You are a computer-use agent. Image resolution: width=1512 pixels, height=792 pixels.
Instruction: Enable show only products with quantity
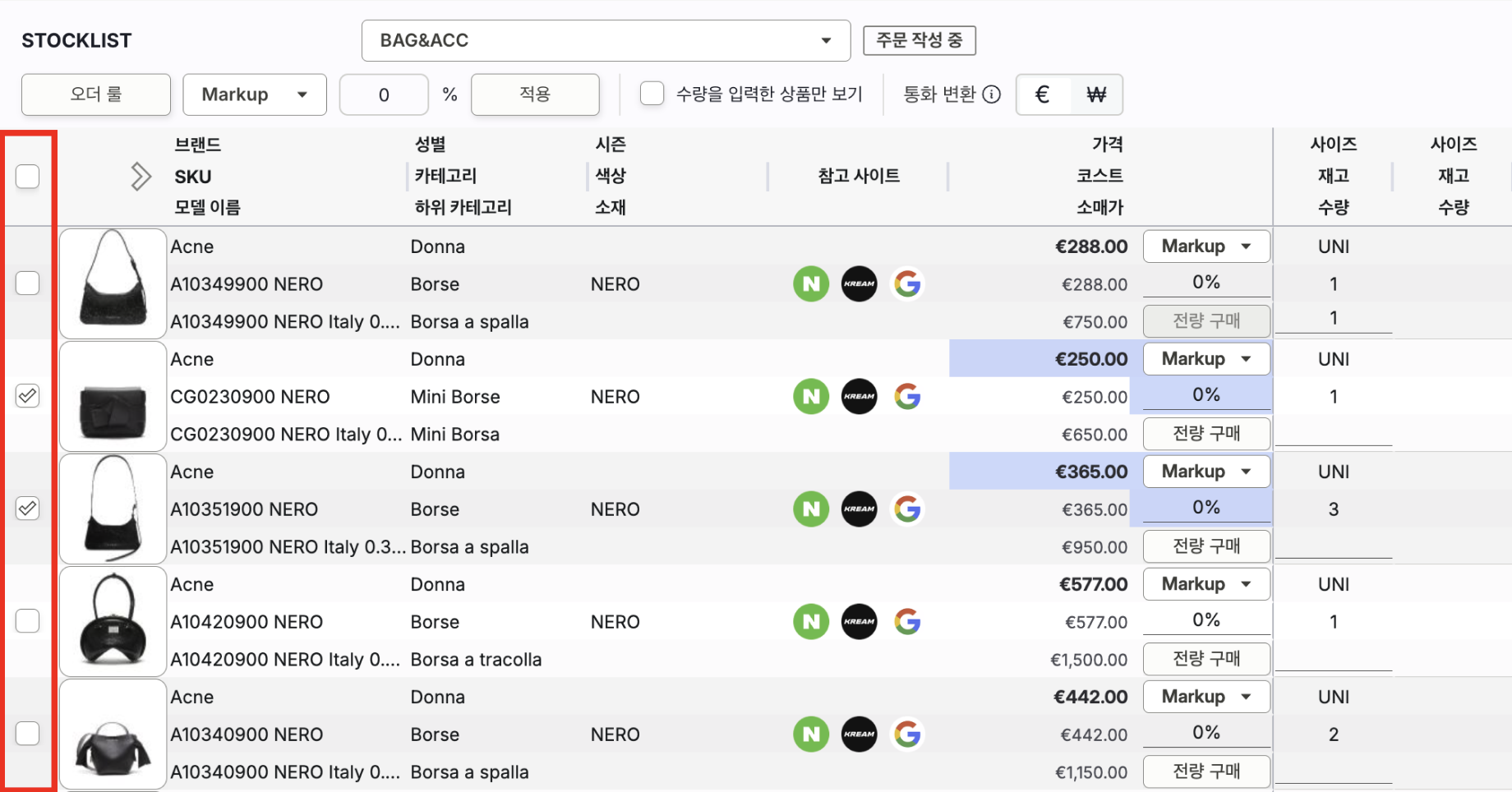tap(652, 94)
